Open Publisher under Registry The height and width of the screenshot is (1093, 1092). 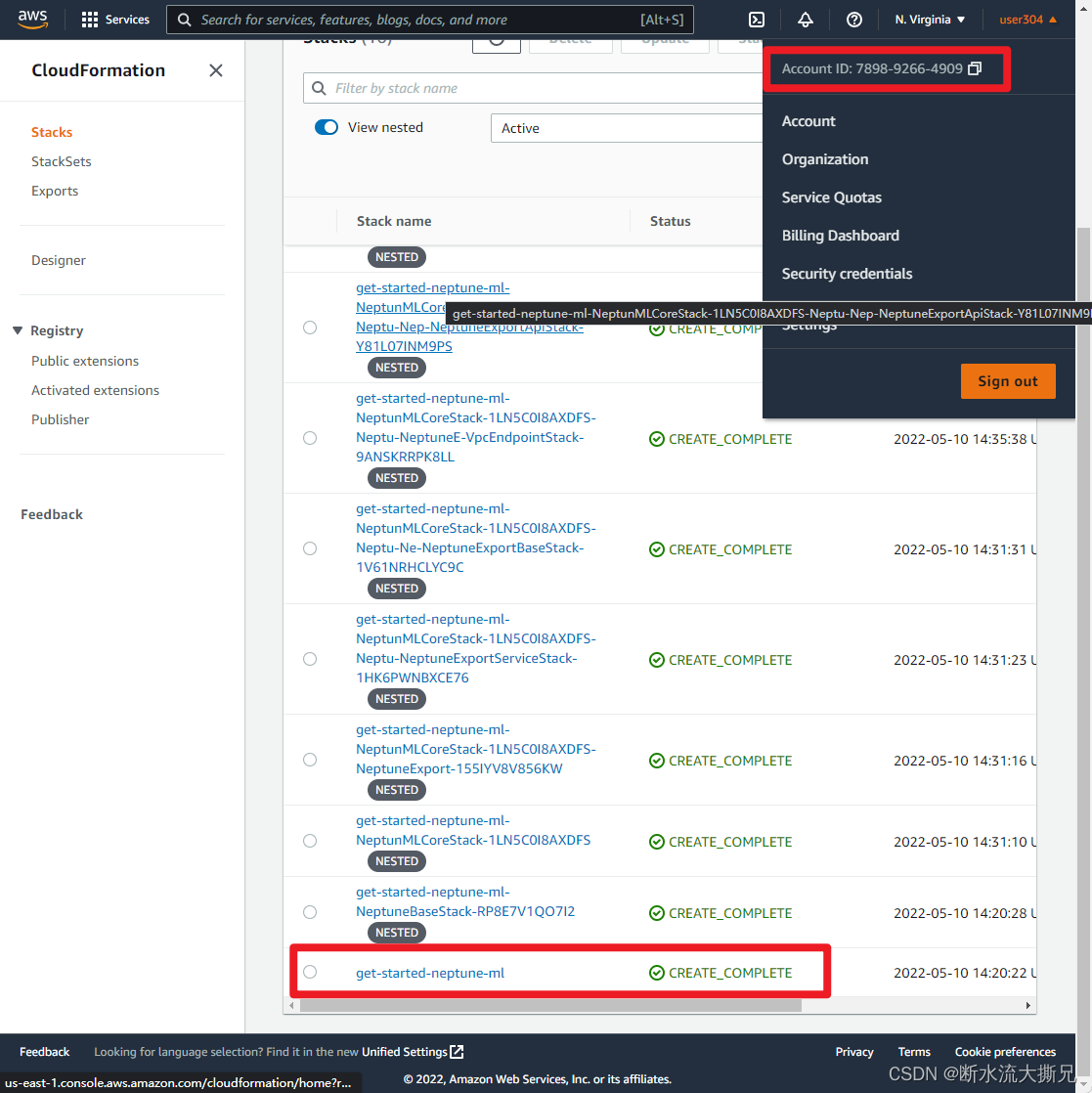(60, 419)
